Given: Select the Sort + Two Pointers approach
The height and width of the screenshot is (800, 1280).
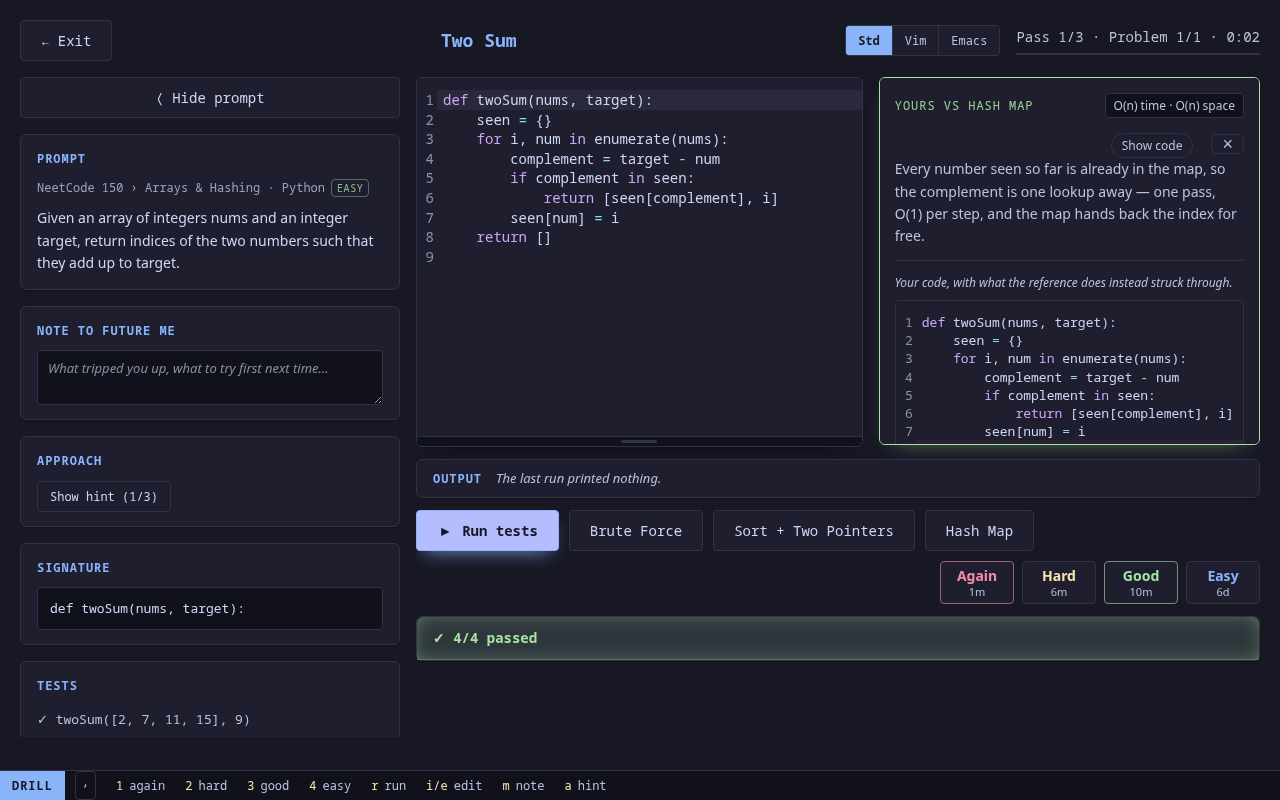Looking at the screenshot, I should [814, 531].
